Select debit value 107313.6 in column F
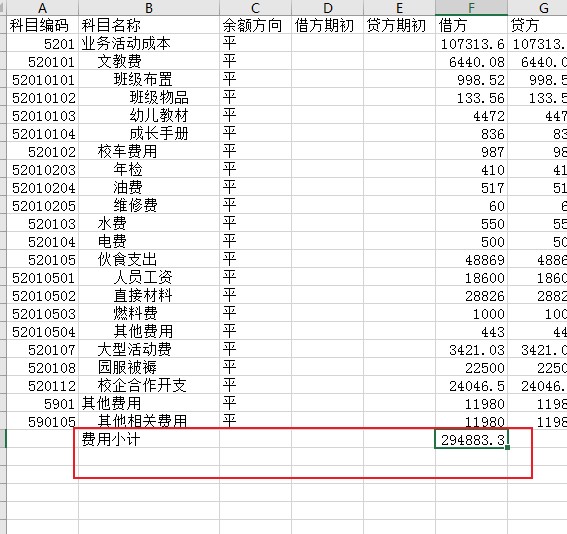 (471, 43)
